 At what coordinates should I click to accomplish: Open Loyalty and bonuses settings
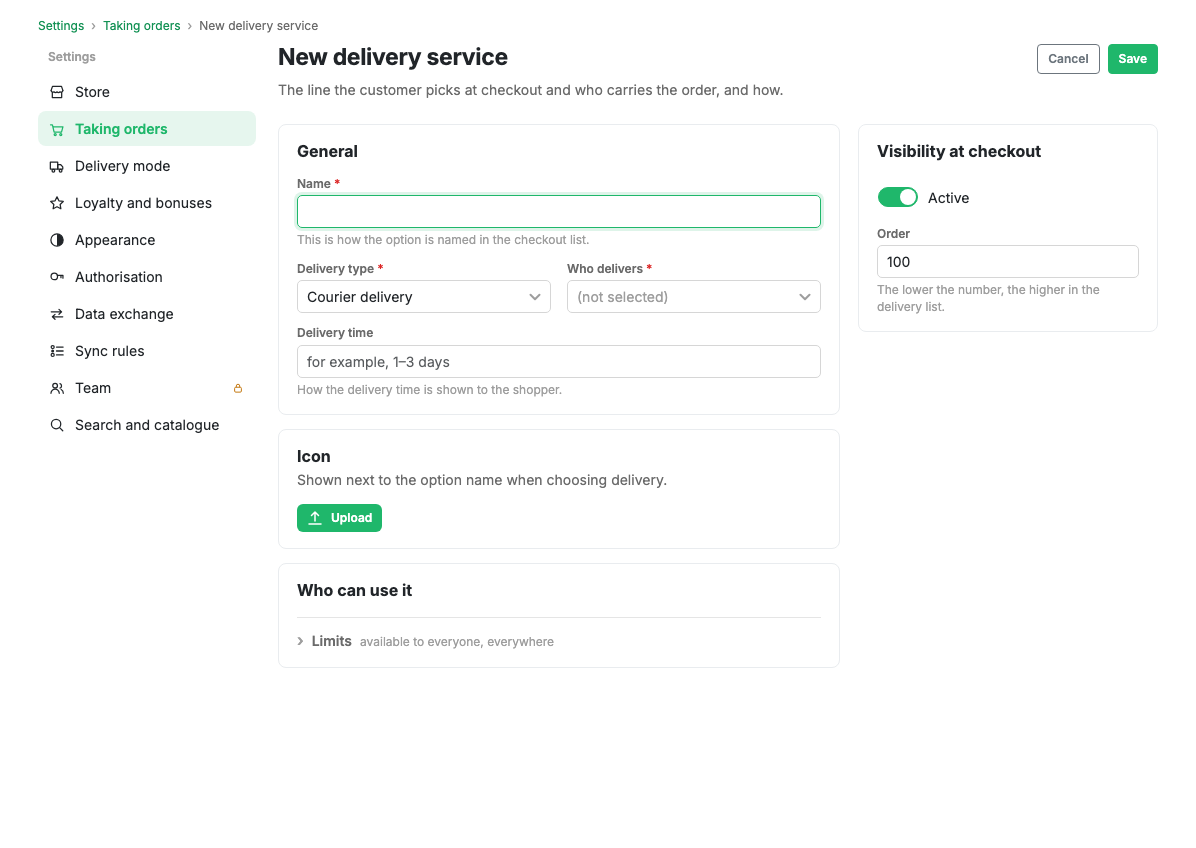coord(146,204)
